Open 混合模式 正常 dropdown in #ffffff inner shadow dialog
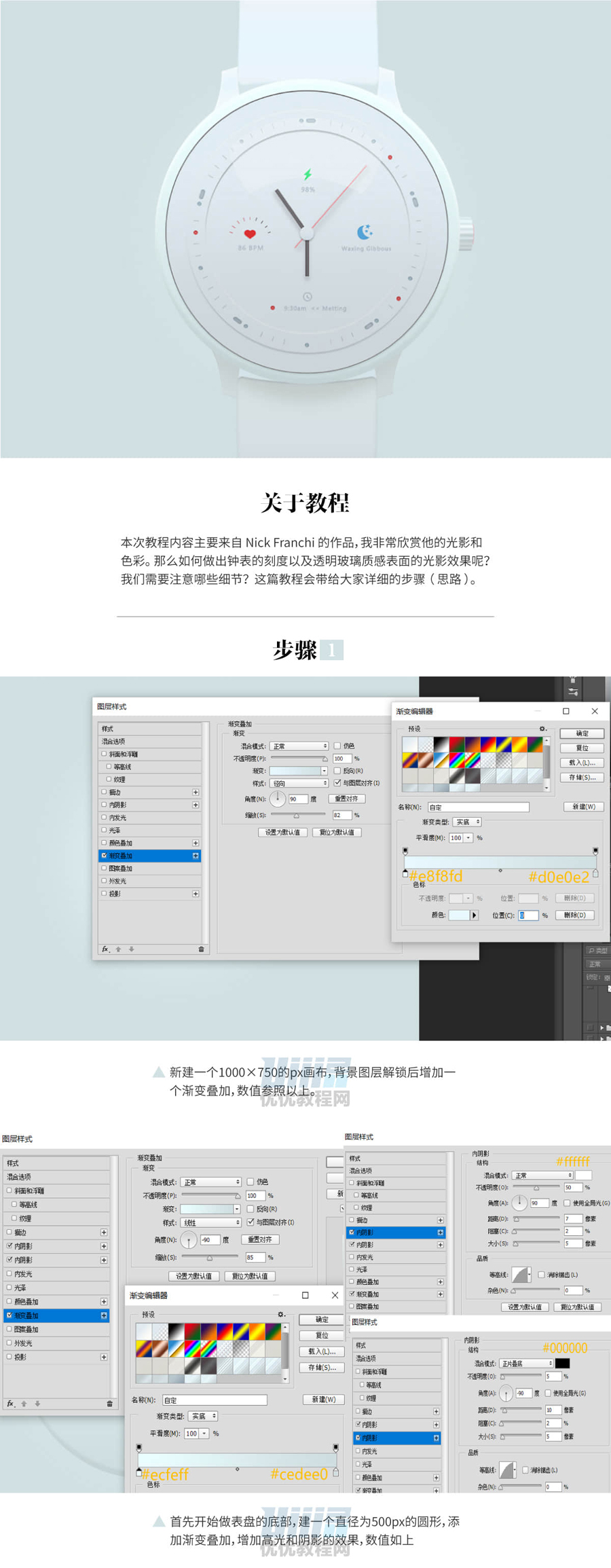The image size is (611, 1568). pos(543,1175)
